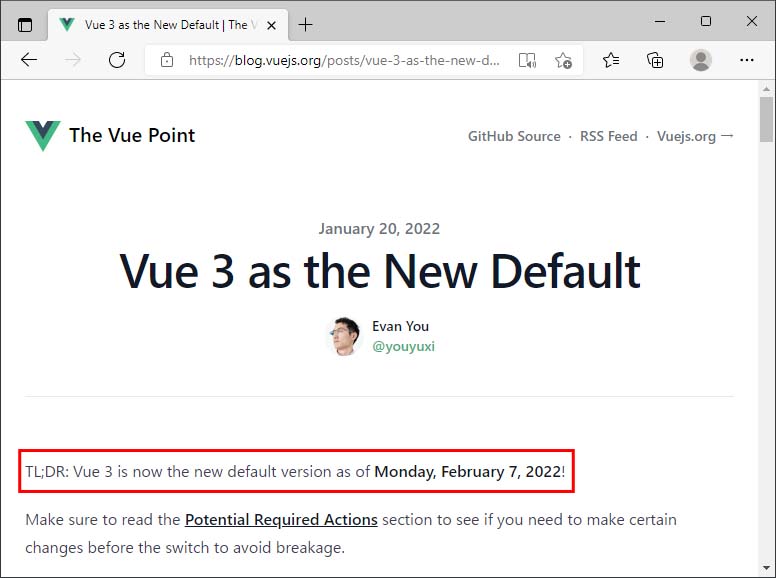Open Read Aloud immersive reader icon

click(527, 60)
